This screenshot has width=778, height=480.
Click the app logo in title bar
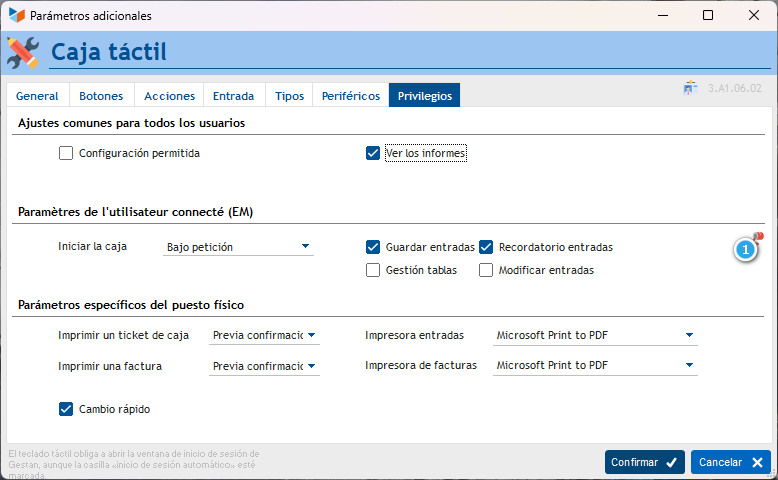pos(17,16)
